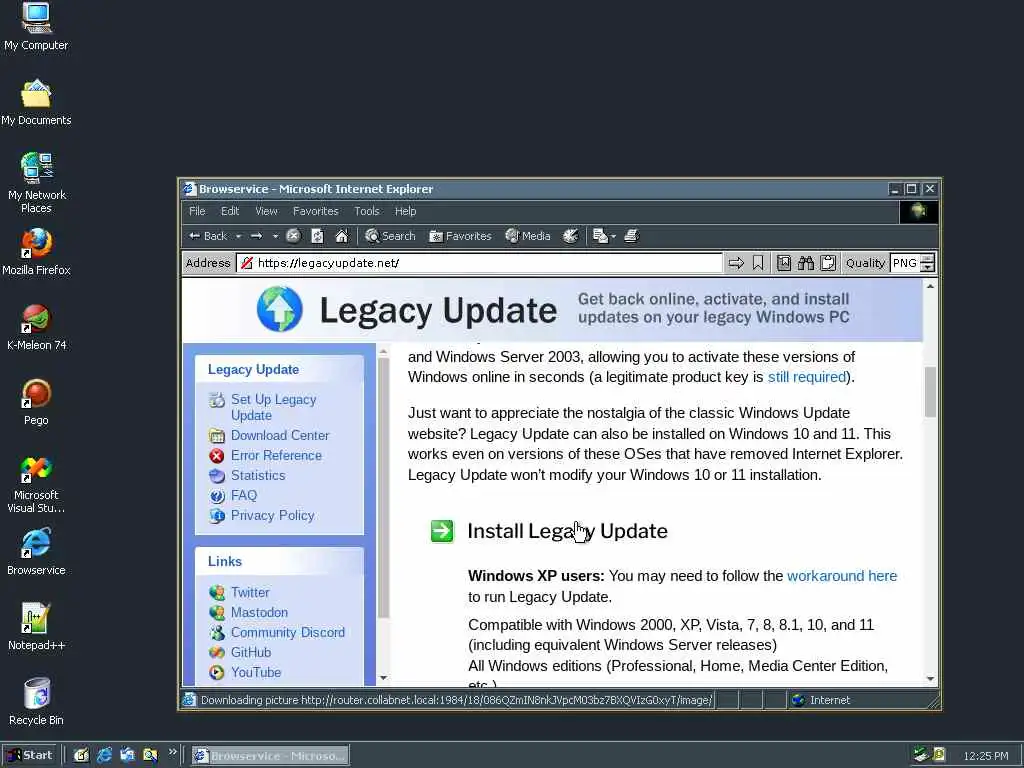
Task: Click the binoculars find icon
Action: 806,263
